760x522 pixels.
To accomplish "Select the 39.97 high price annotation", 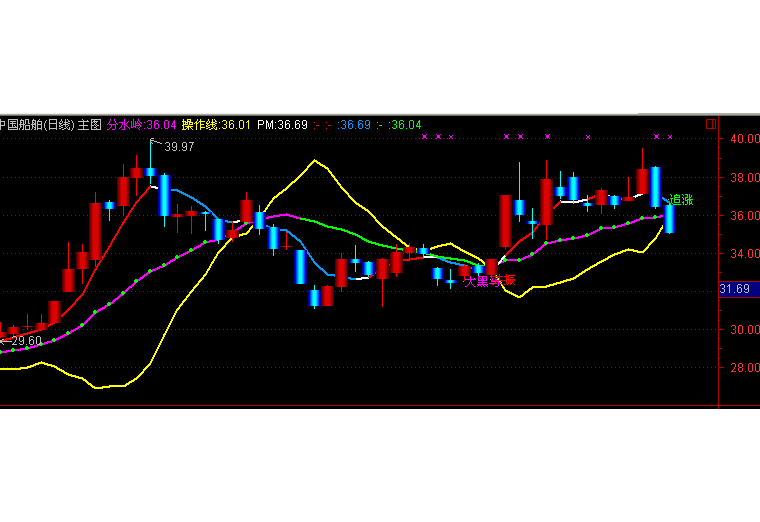I will coord(179,147).
